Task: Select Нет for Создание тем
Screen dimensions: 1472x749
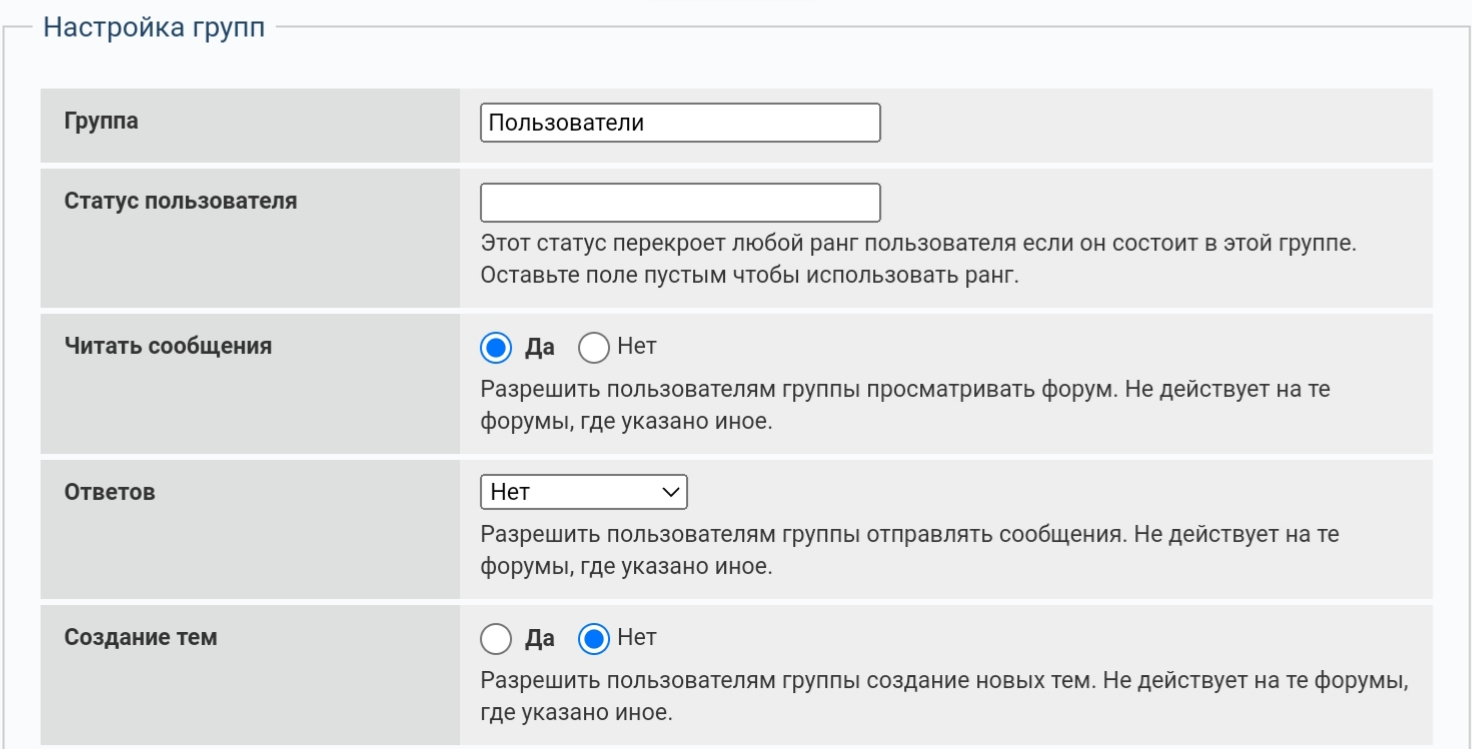Action: click(594, 638)
